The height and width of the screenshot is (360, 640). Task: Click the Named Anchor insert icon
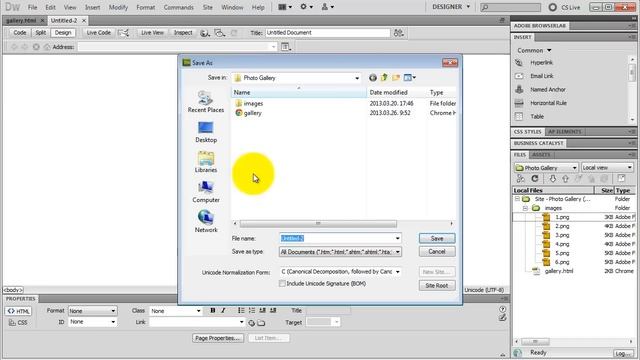point(519,89)
